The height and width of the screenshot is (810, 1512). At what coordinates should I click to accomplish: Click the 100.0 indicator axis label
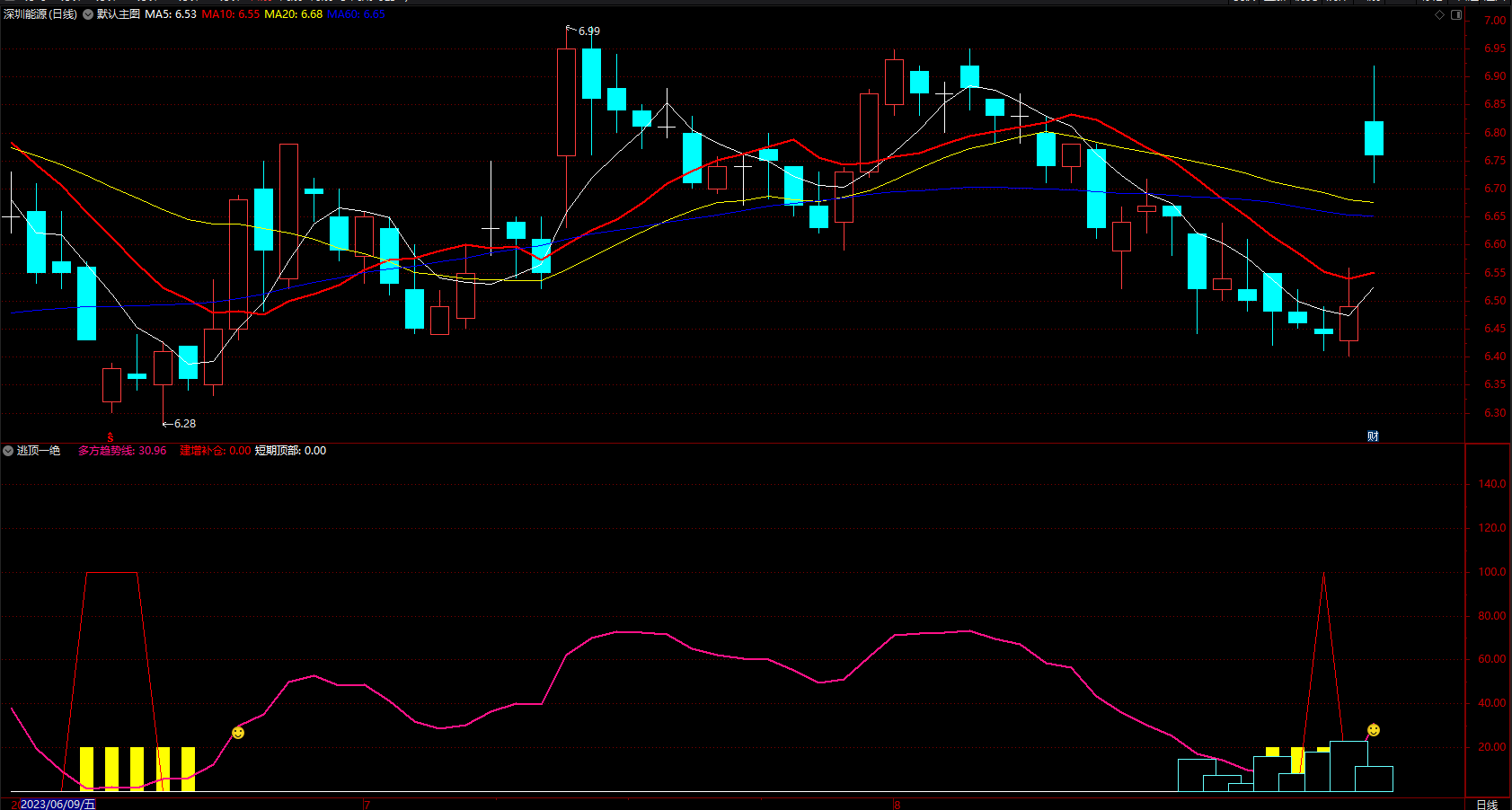(1492, 572)
